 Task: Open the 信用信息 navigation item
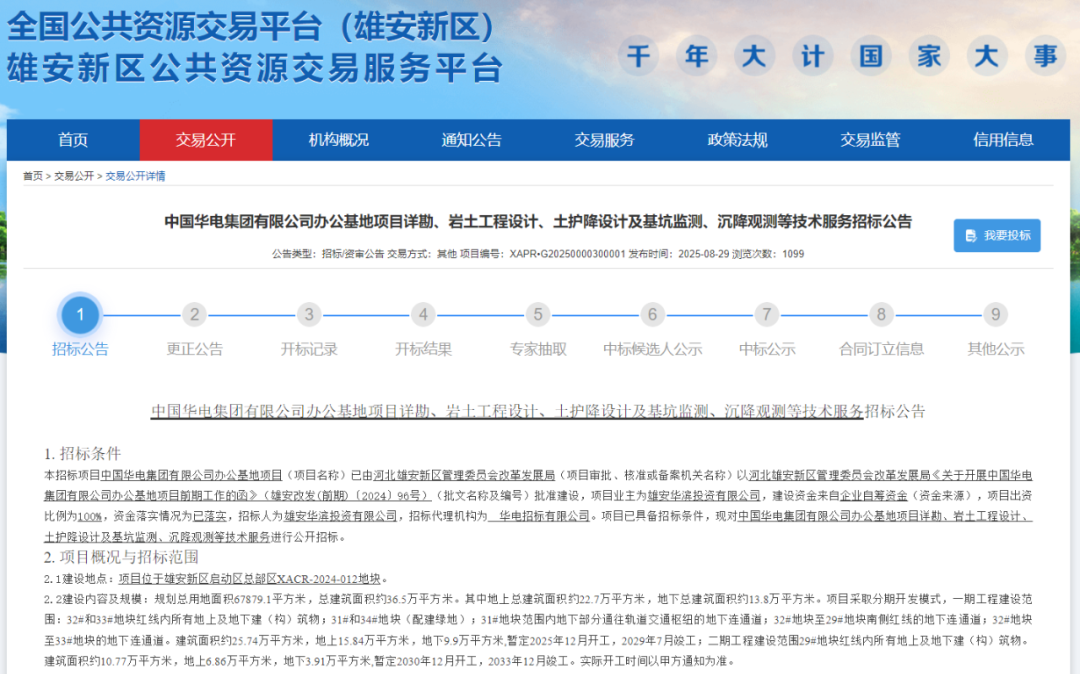(x=1003, y=140)
